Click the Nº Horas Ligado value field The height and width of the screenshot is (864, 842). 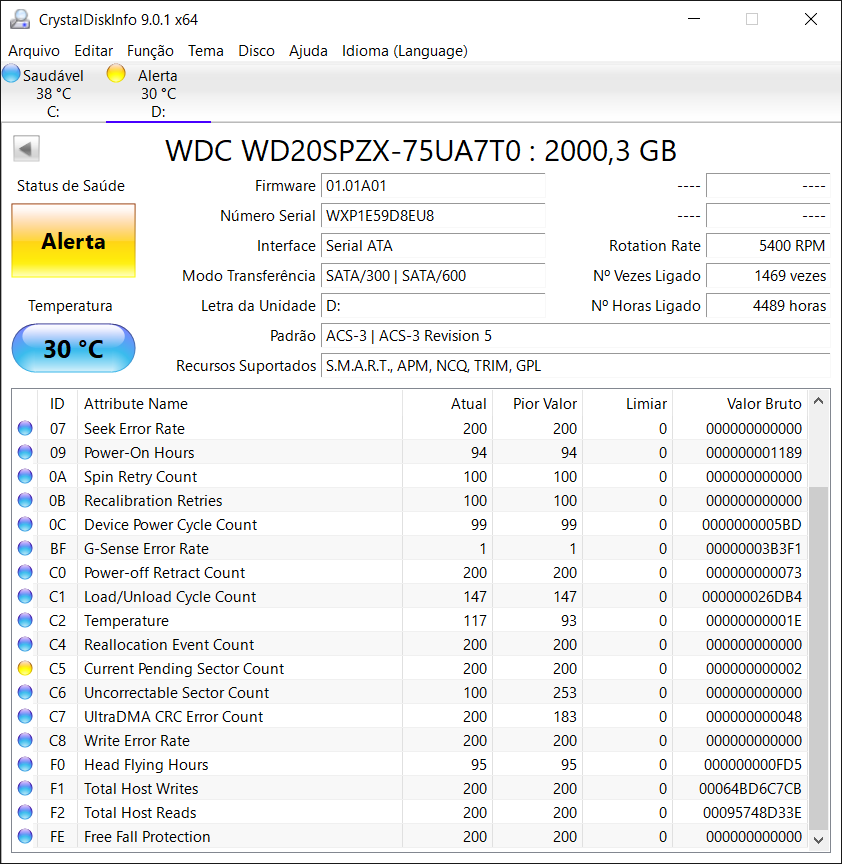(768, 306)
